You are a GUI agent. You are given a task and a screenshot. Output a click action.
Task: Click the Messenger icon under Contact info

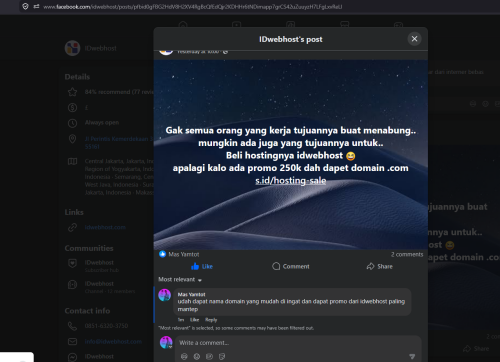click(x=72, y=357)
